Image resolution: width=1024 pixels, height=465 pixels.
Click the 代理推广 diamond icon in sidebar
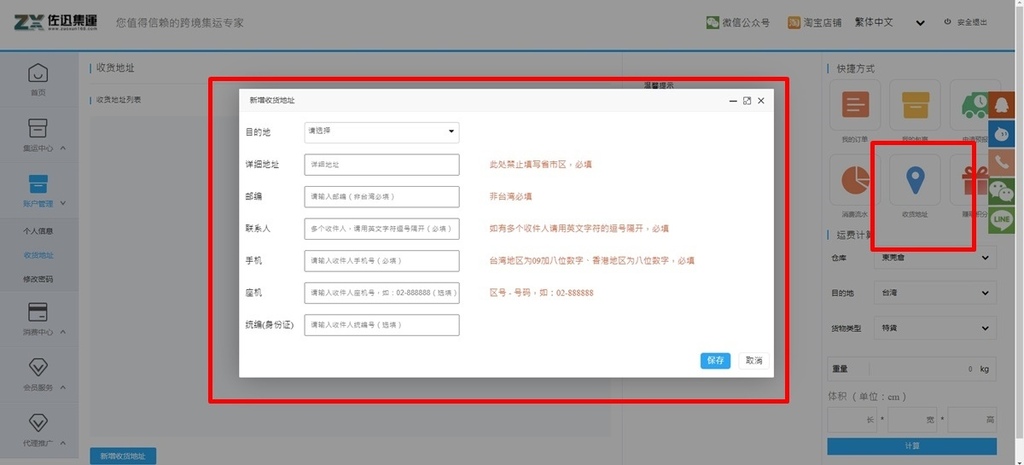(x=39, y=423)
